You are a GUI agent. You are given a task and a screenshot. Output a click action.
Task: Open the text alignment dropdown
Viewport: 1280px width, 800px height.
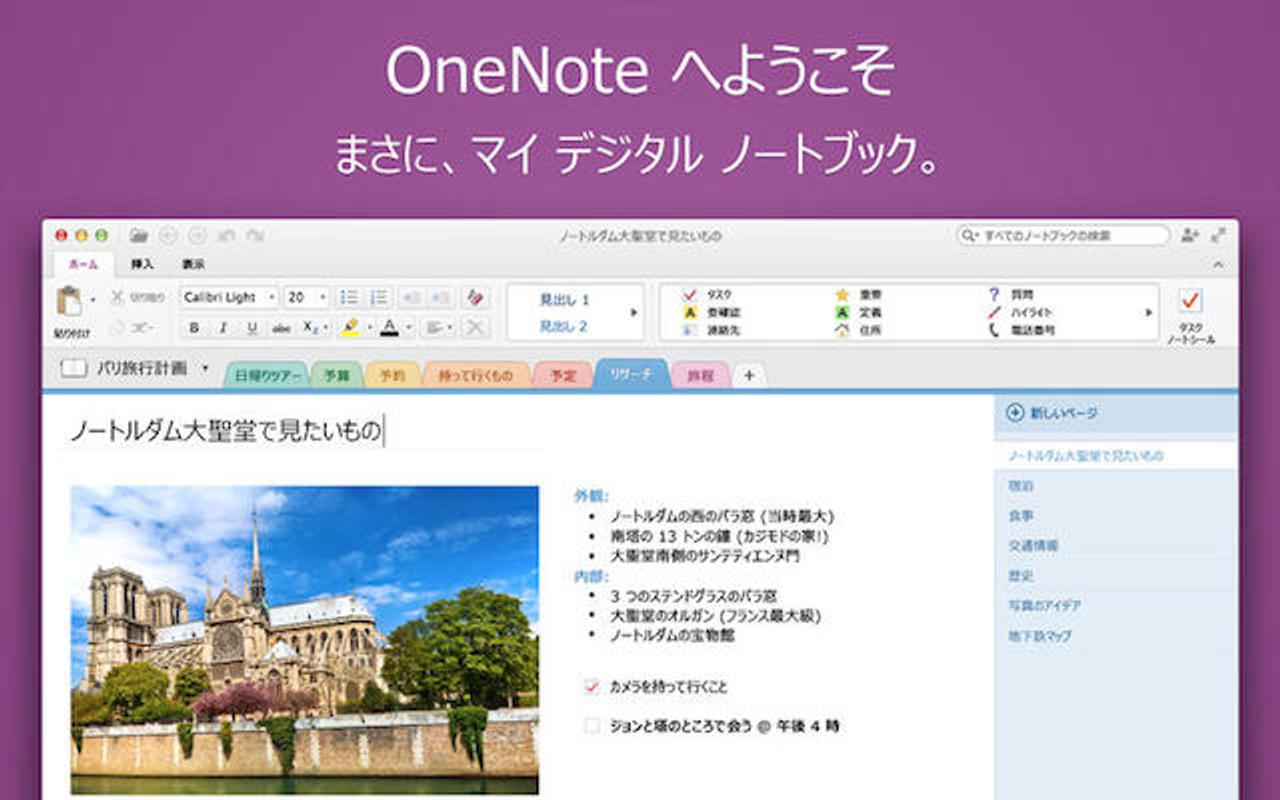(x=437, y=327)
